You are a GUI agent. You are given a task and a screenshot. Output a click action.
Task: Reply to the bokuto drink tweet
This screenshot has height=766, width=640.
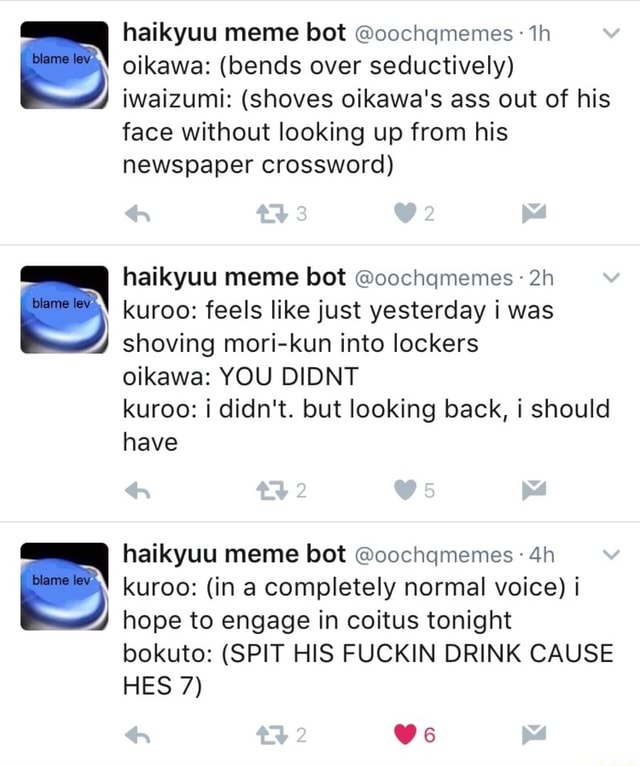(137, 735)
